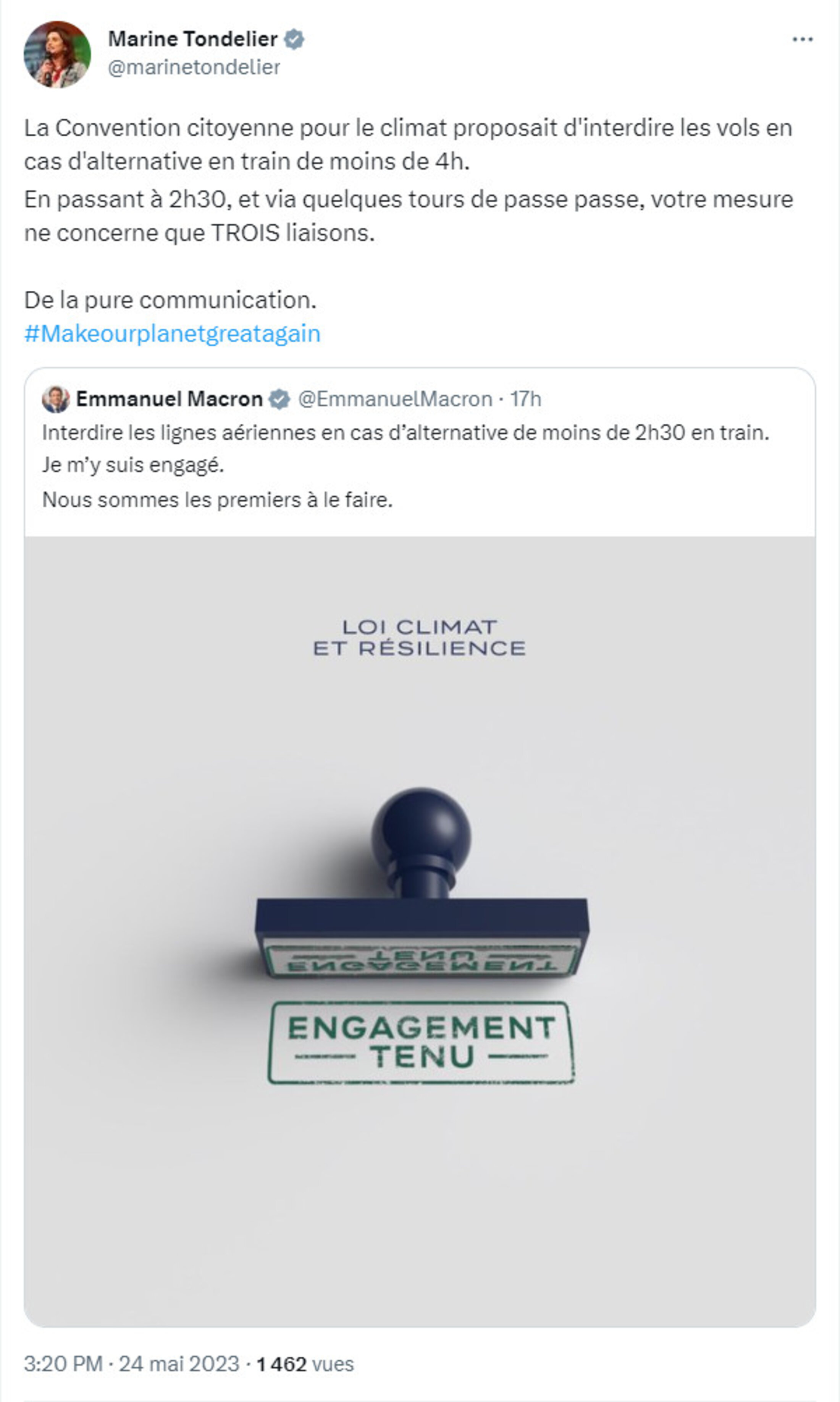Click the 17h timestamp of quoted tweet
Image resolution: width=840 pixels, height=1402 pixels.
(525, 399)
